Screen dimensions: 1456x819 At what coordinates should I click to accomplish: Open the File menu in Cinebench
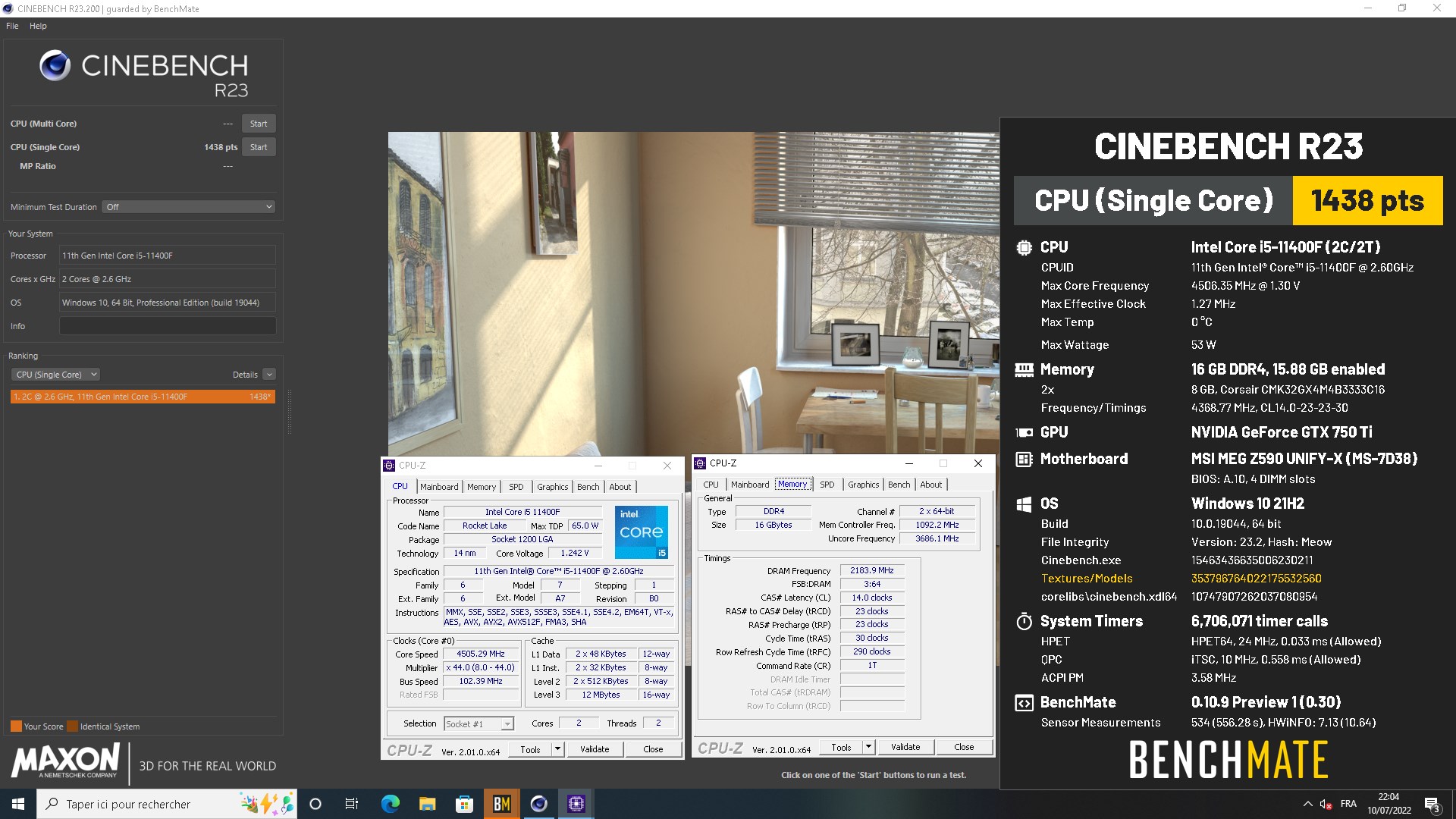pos(12,26)
